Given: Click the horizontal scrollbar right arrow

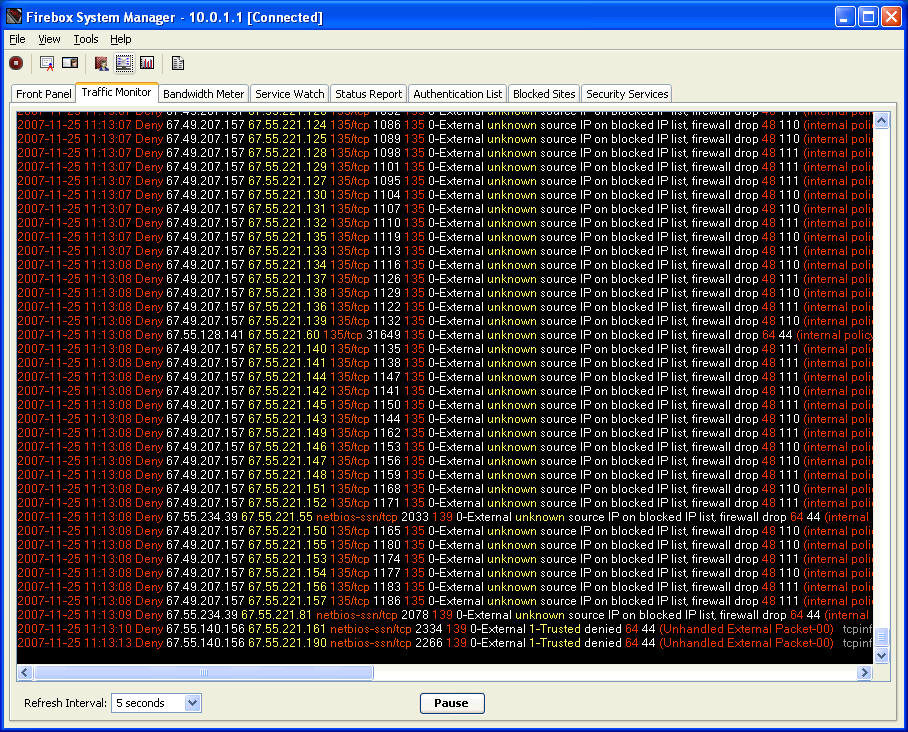Looking at the screenshot, I should [x=864, y=674].
